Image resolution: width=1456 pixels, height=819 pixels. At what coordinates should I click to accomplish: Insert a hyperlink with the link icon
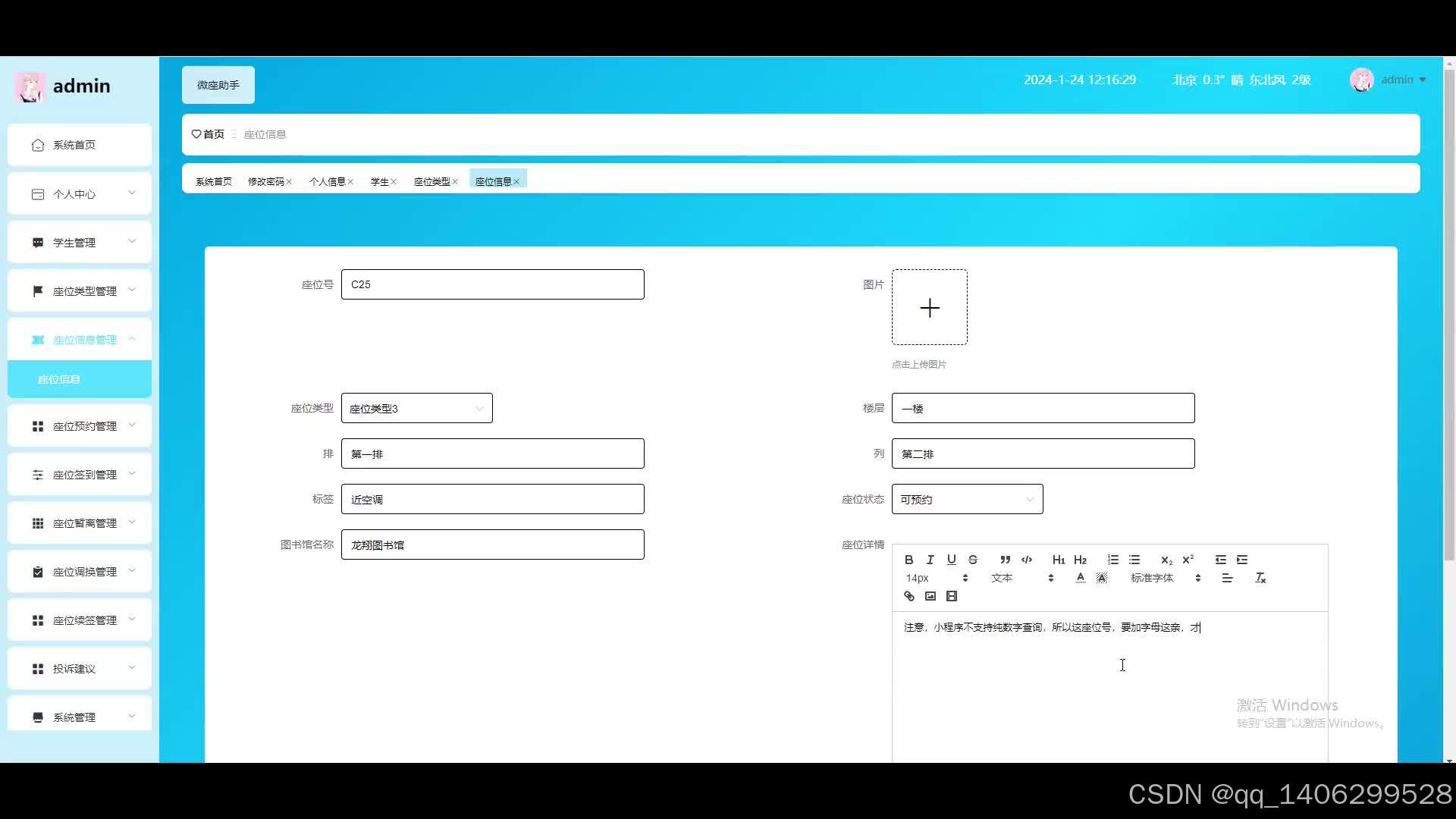[x=908, y=596]
